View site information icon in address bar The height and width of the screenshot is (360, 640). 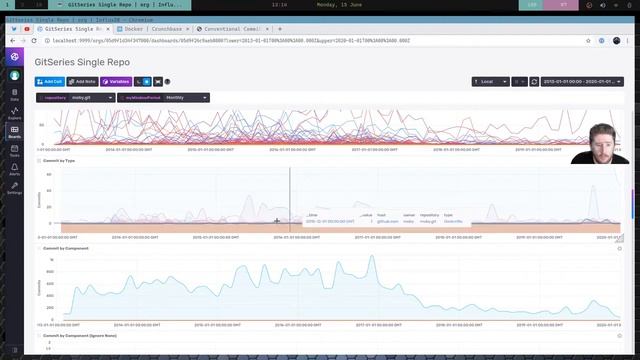pos(47,41)
